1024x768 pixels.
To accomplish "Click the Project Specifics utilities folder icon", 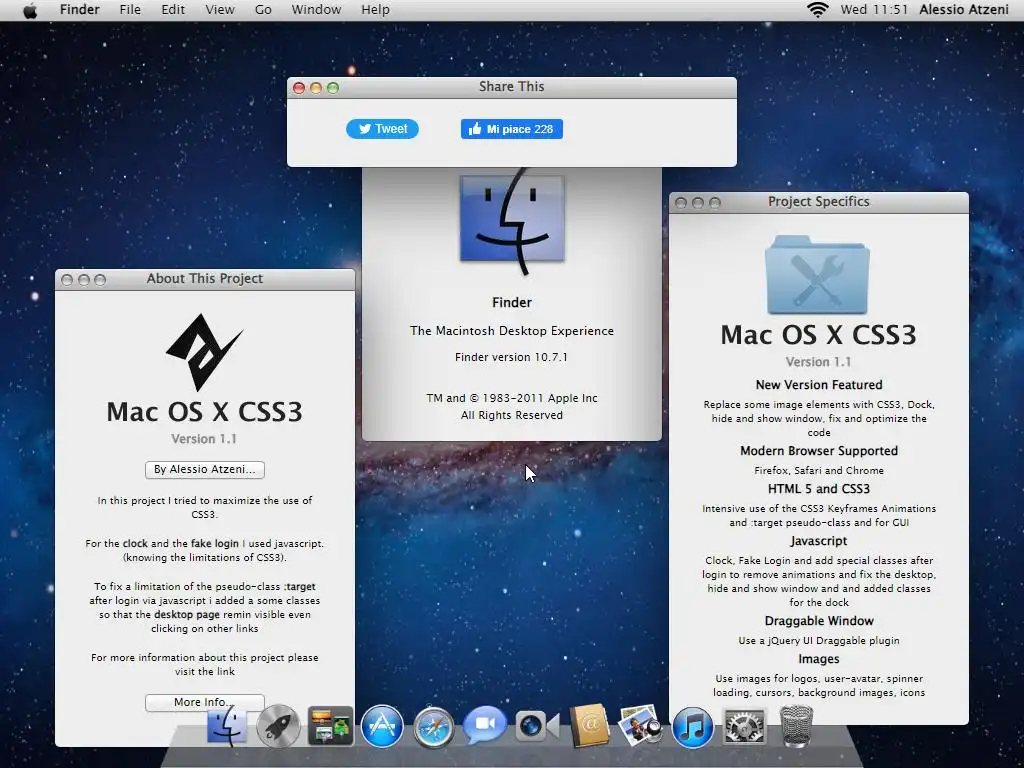I will [818, 275].
